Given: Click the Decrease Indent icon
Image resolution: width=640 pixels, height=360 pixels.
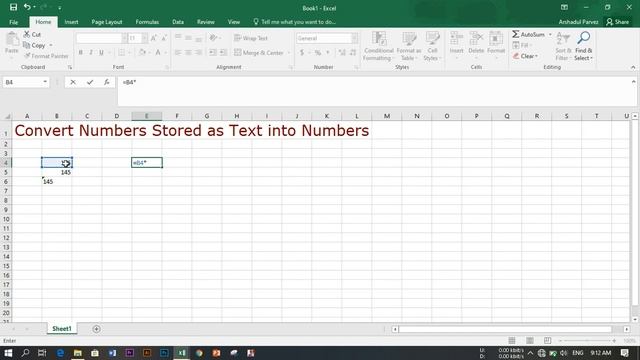Looking at the screenshot, I should pos(213,53).
